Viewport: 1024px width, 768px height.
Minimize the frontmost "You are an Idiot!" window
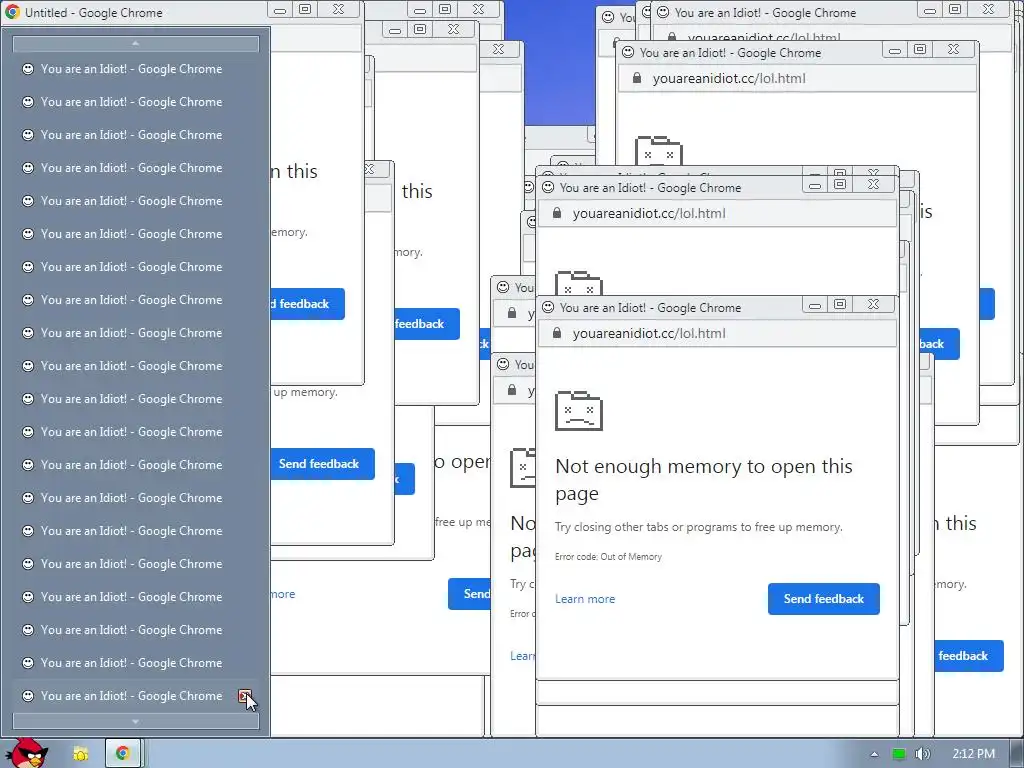pyautogui.click(x=814, y=305)
